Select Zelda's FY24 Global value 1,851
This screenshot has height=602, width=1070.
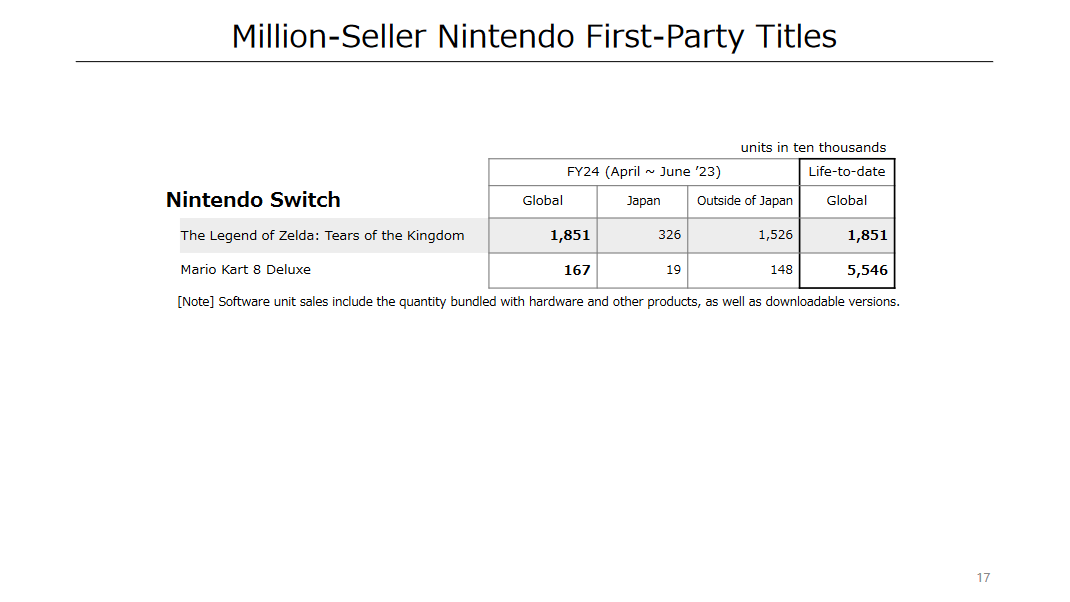(x=570, y=236)
